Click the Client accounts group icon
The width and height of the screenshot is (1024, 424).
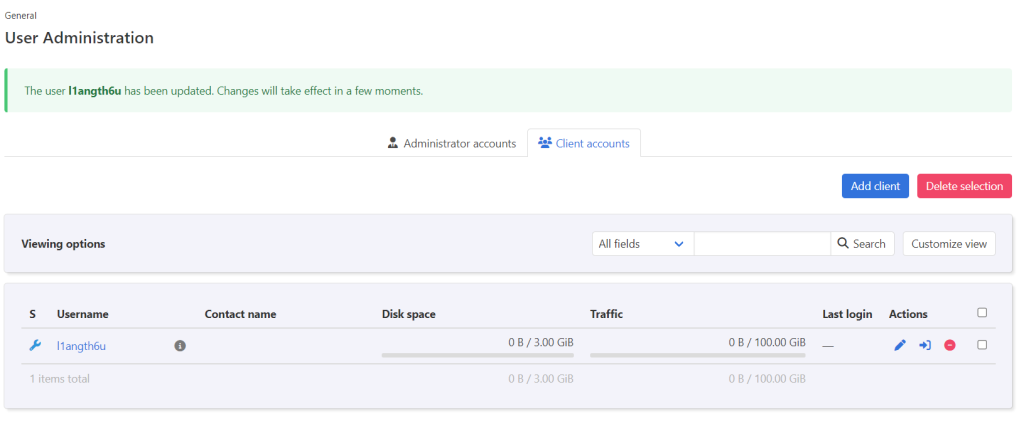point(544,143)
